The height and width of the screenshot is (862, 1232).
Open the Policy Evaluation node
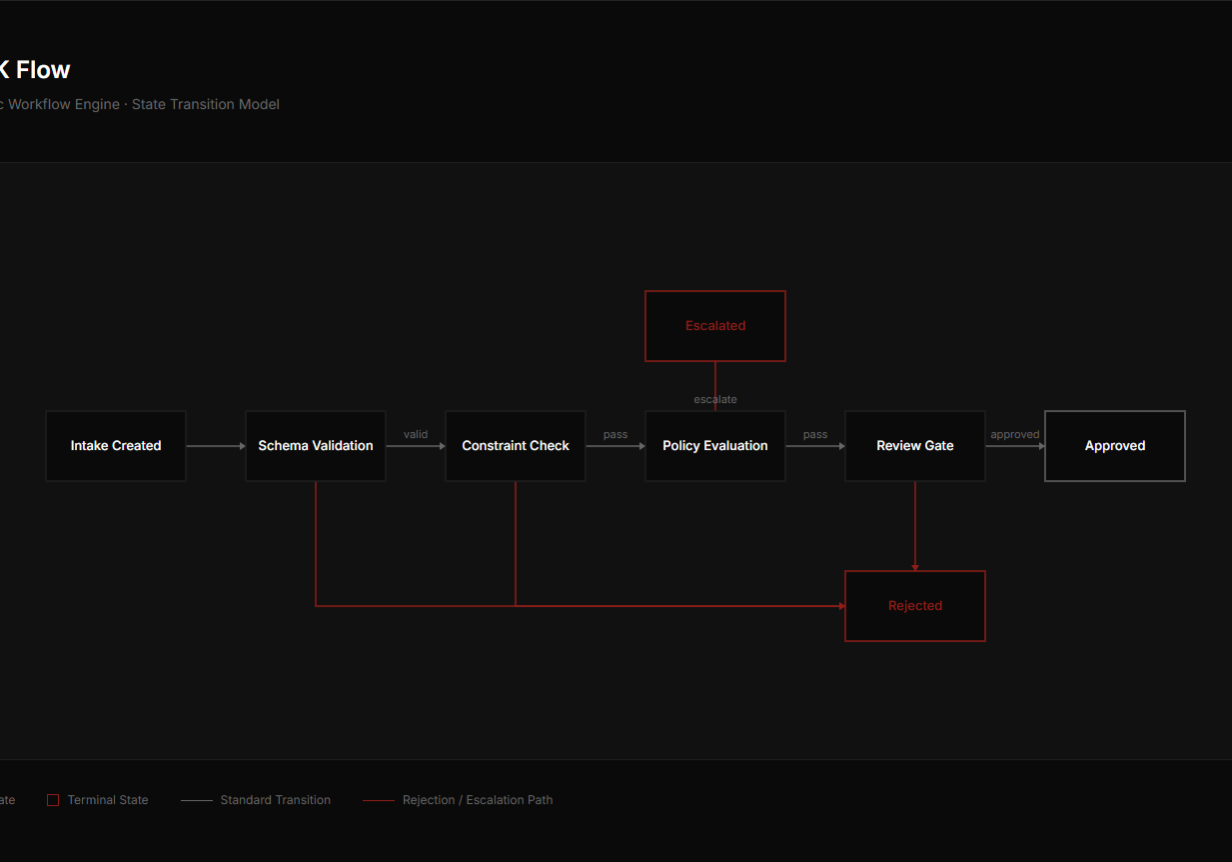tap(715, 446)
